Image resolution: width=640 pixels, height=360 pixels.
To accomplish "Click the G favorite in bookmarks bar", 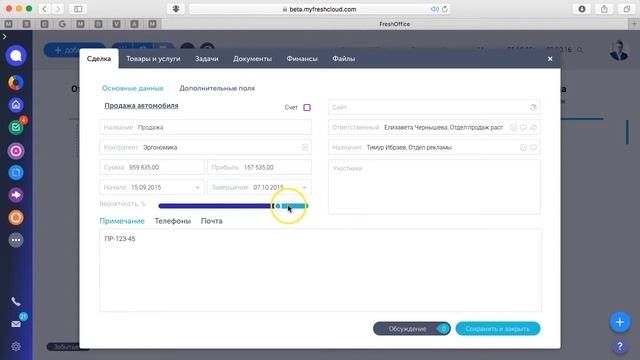I will [62, 24].
